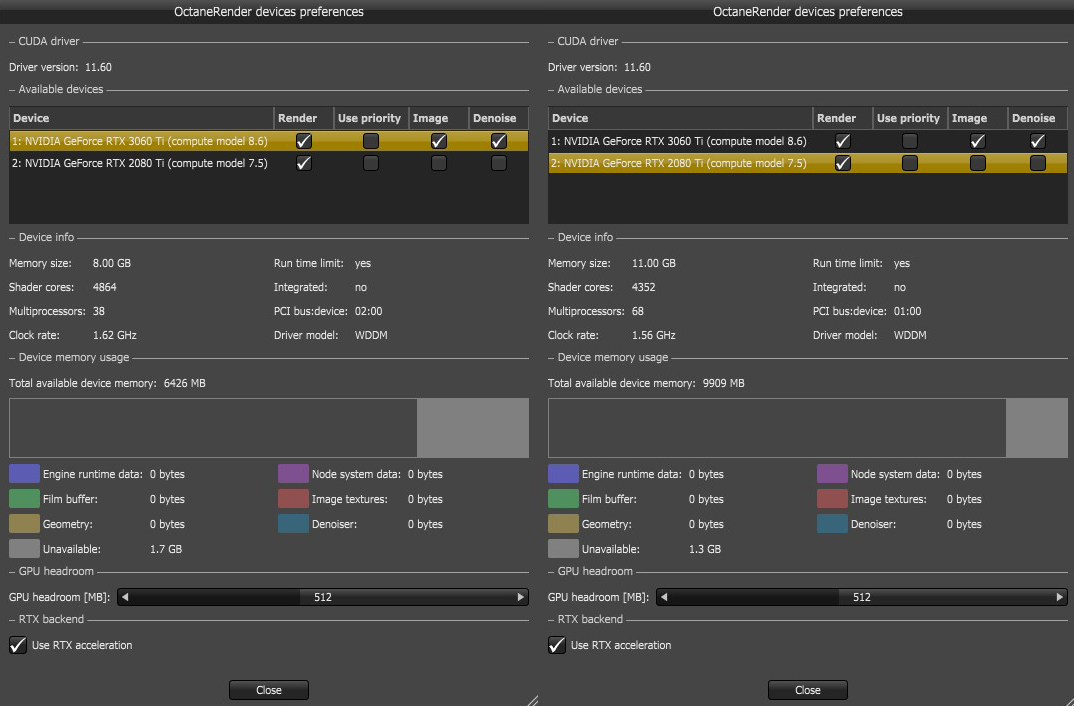Select RTX 3060 Ti device row, left window

coord(268,141)
